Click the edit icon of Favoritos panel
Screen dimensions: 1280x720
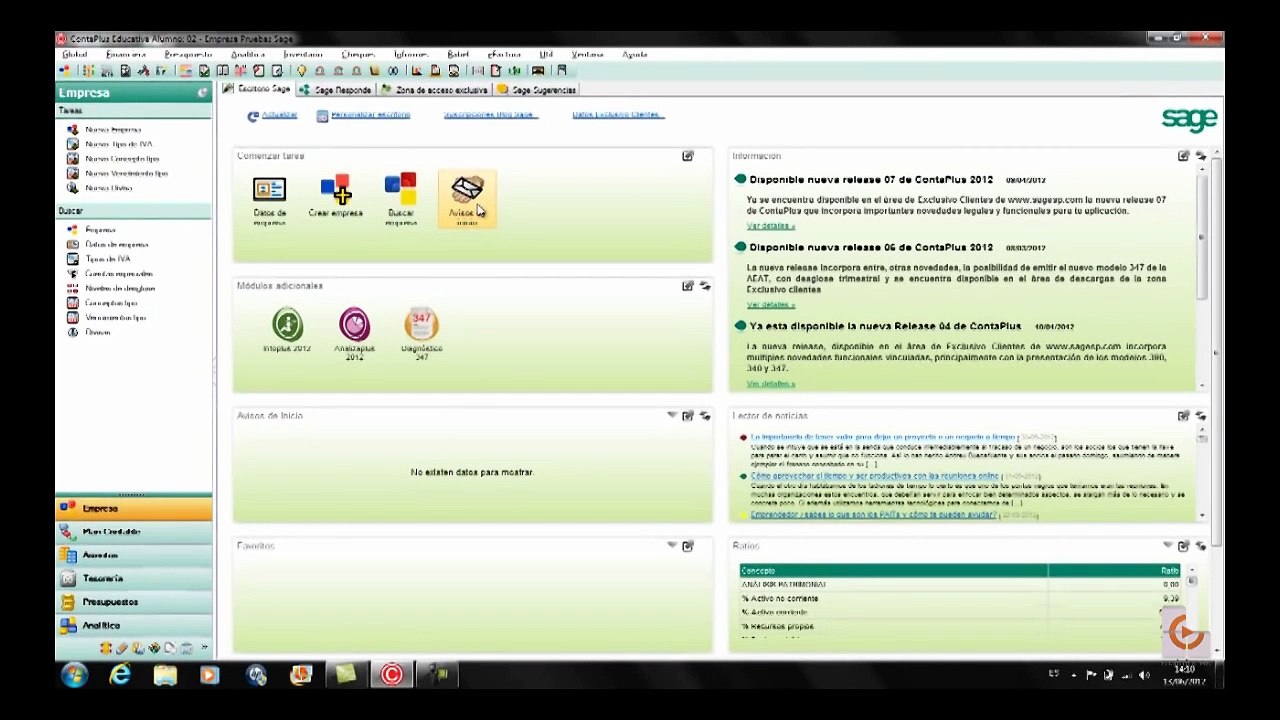tap(688, 546)
